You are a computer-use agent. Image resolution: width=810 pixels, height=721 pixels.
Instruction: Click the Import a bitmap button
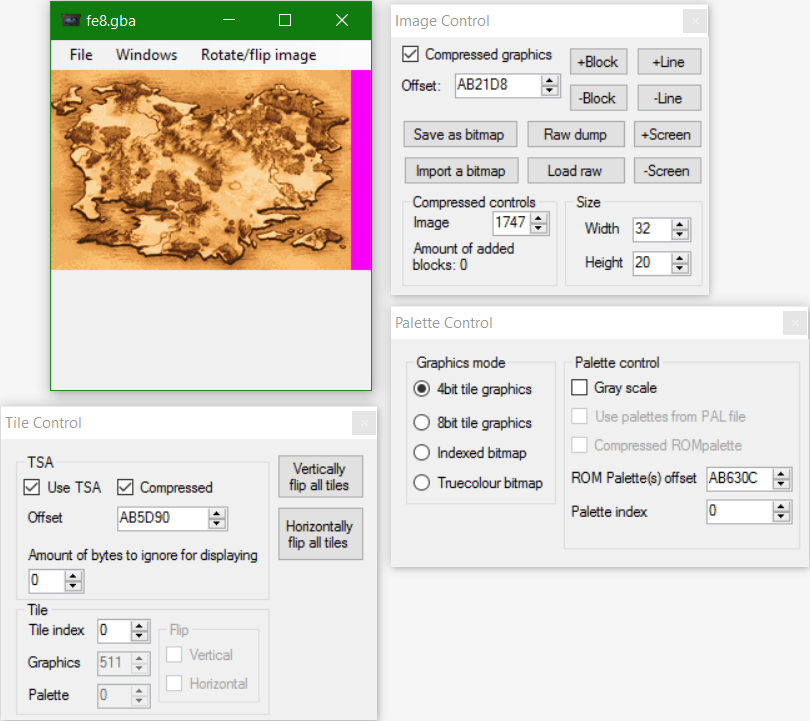459,171
